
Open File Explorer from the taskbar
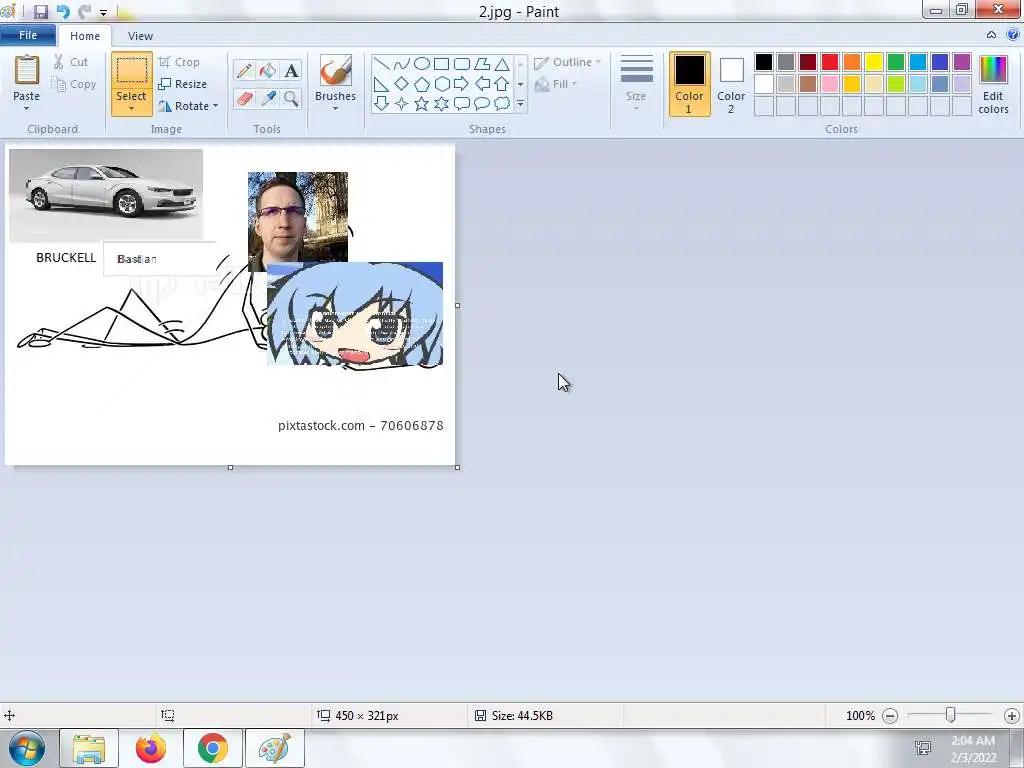click(x=89, y=748)
